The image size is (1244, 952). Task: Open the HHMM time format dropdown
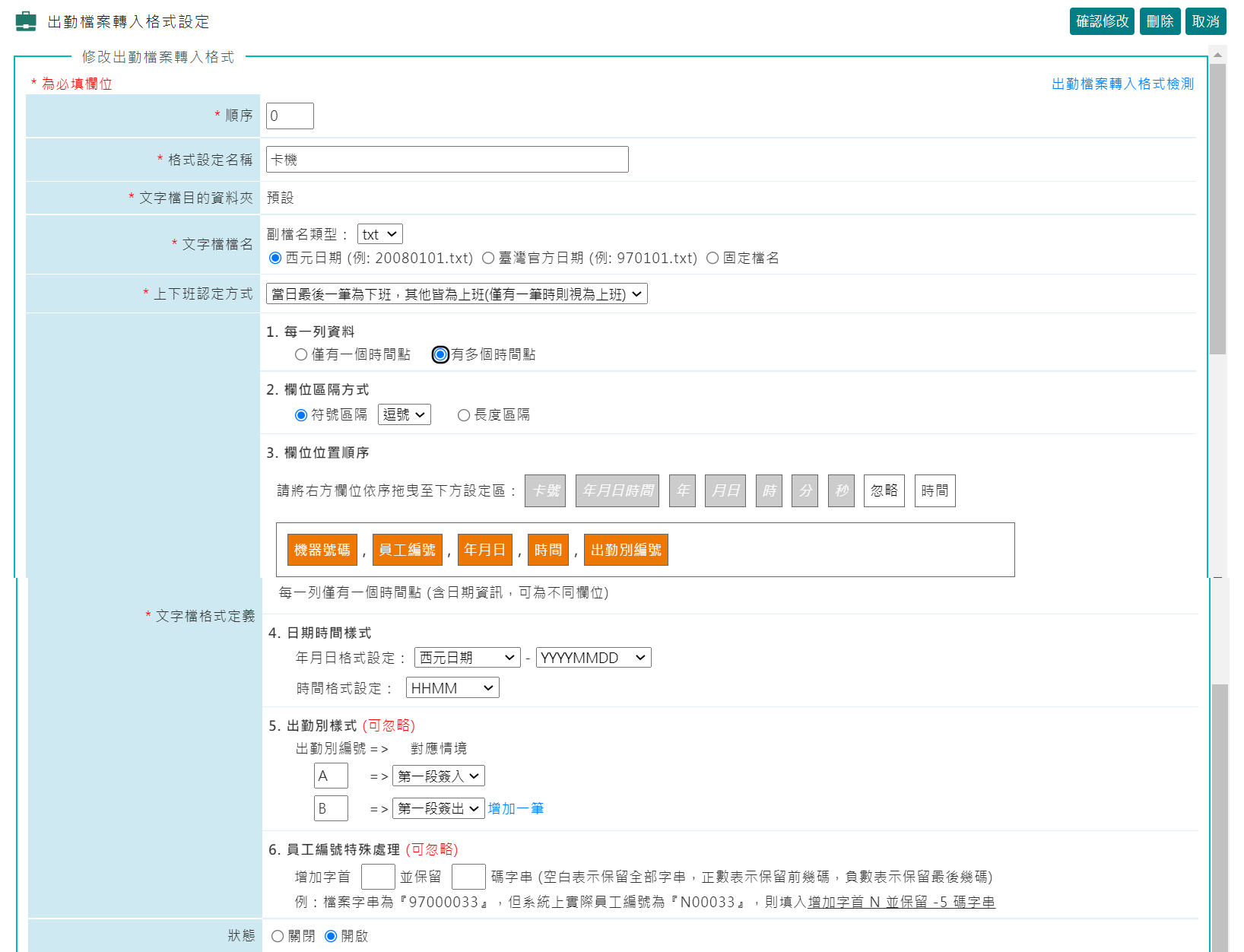click(452, 687)
